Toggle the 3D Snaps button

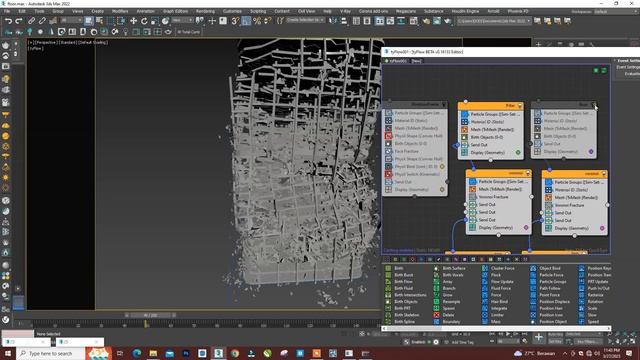pyautogui.click(x=235, y=21)
